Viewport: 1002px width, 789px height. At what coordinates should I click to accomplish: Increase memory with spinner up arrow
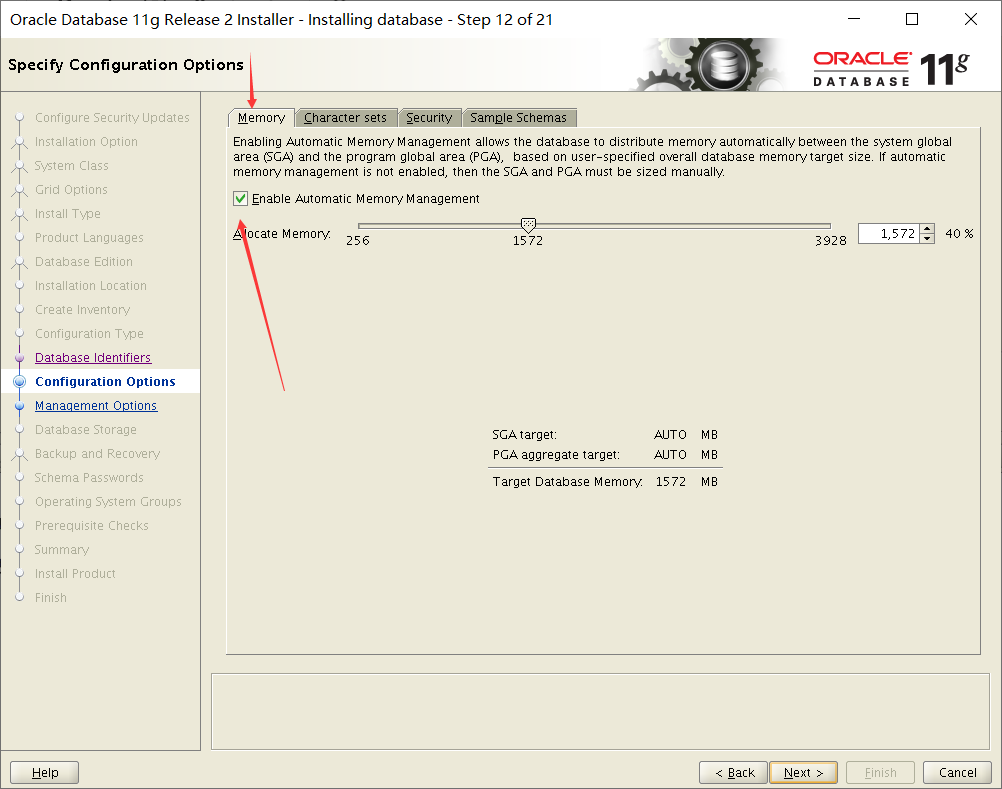[x=928, y=229]
